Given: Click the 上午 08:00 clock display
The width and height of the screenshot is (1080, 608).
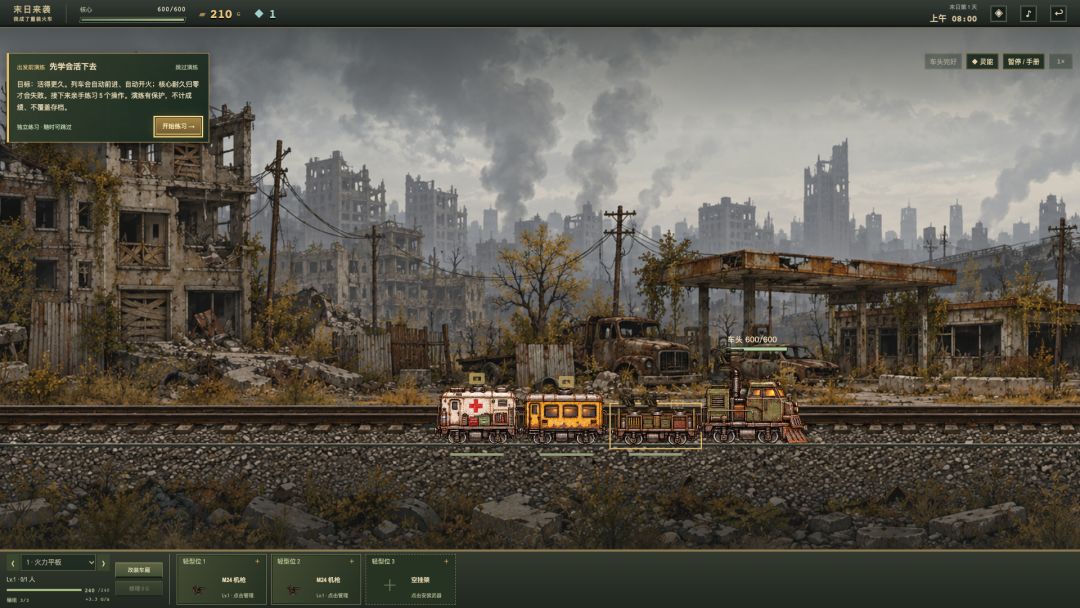Looking at the screenshot, I should (x=953, y=19).
